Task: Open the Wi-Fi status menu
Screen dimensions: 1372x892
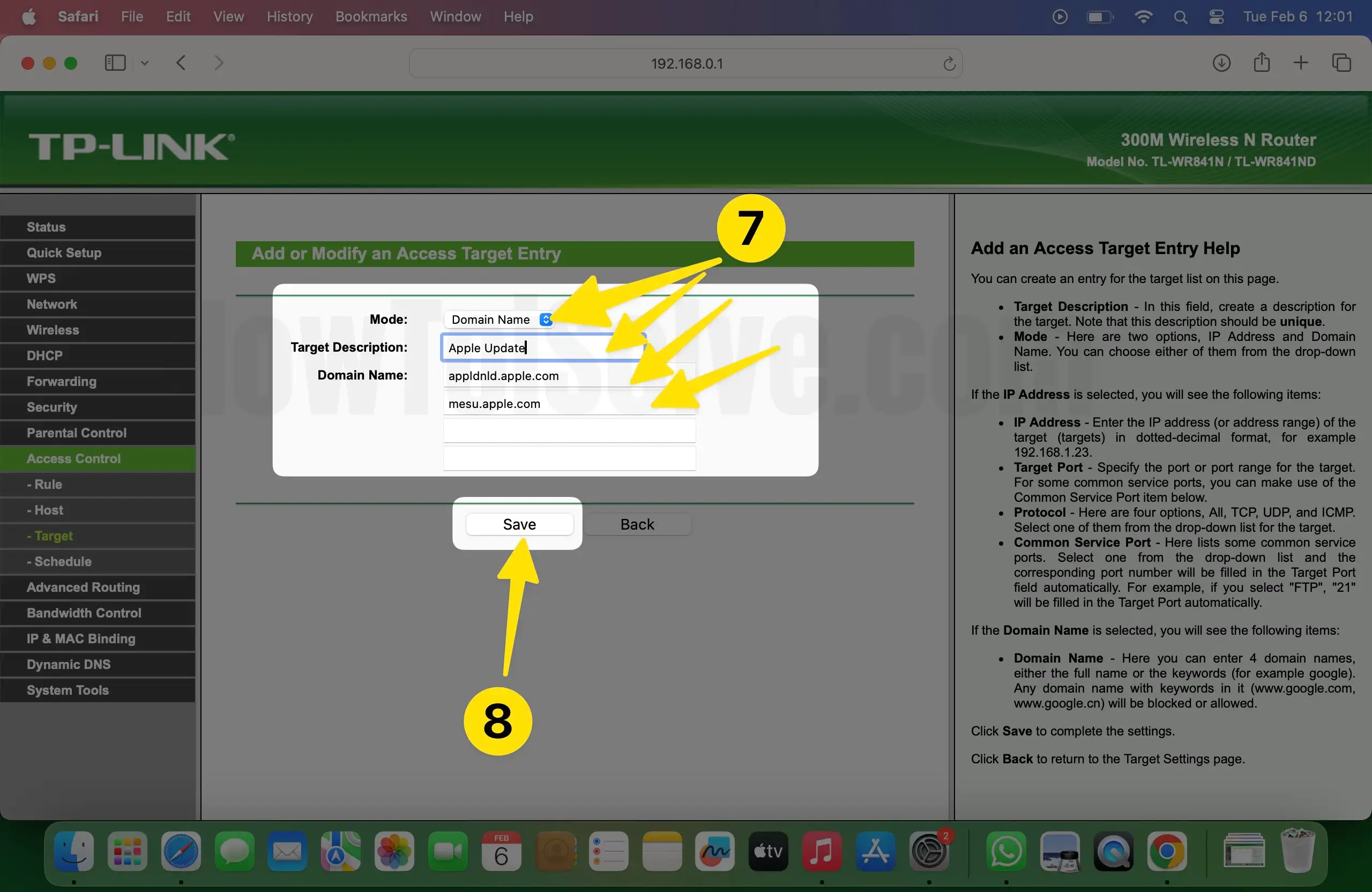Action: [x=1143, y=17]
